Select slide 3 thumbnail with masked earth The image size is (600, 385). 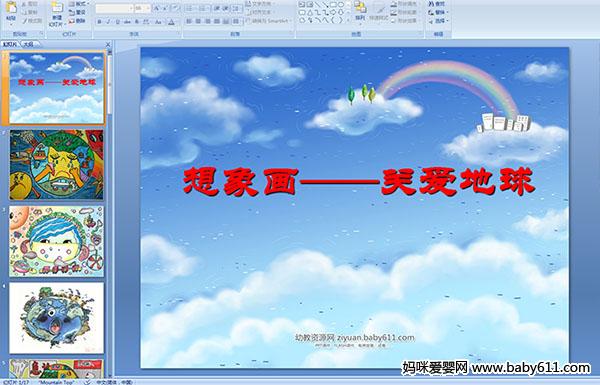pyautogui.click(x=56, y=241)
